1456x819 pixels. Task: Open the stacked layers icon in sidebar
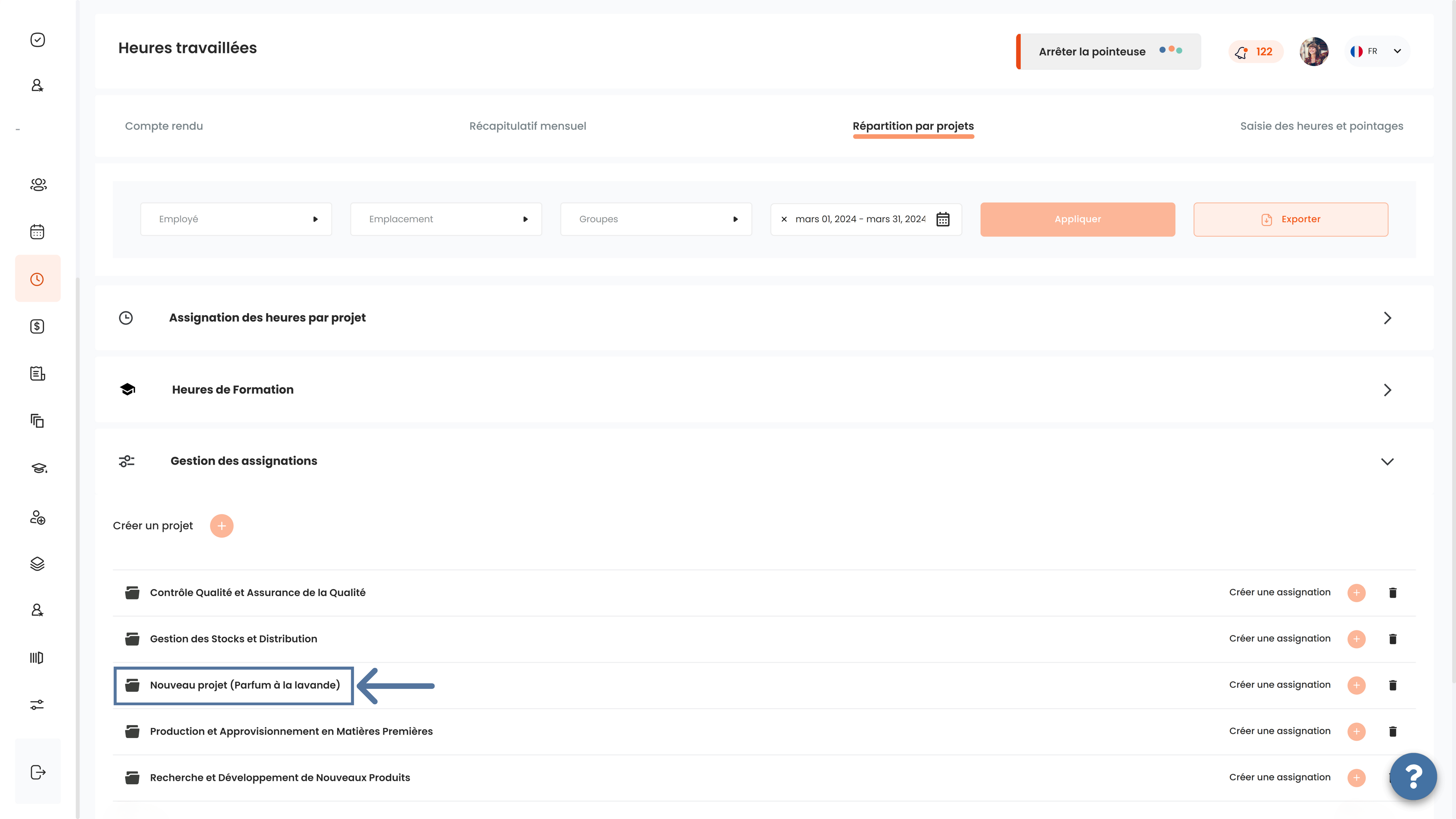click(37, 563)
